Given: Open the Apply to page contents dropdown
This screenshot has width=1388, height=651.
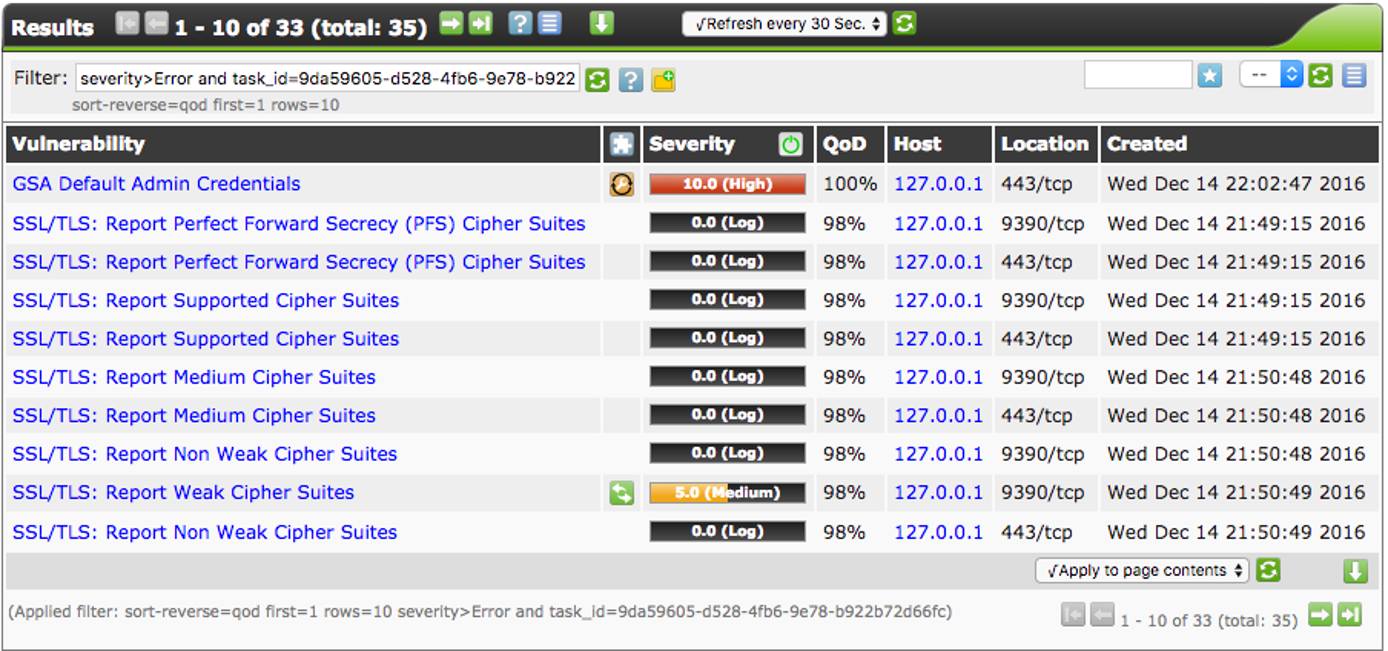Looking at the screenshot, I should pos(1140,568).
